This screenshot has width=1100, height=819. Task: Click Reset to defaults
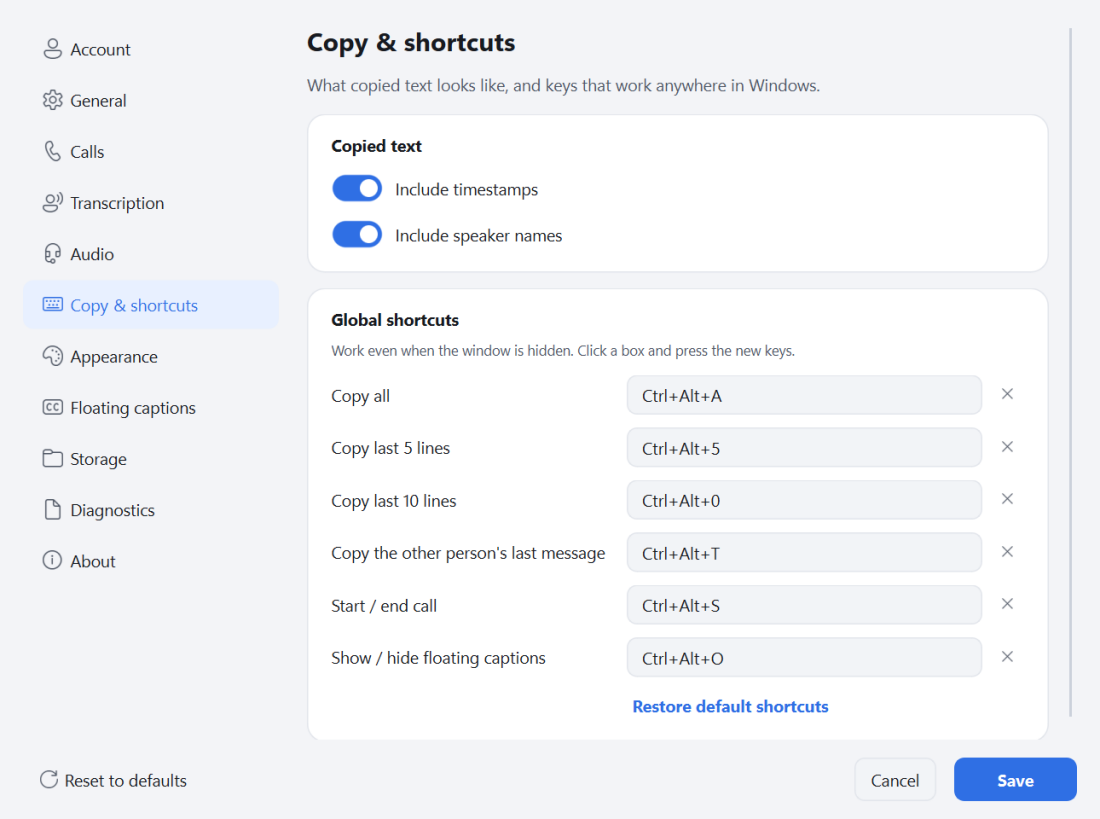114,780
